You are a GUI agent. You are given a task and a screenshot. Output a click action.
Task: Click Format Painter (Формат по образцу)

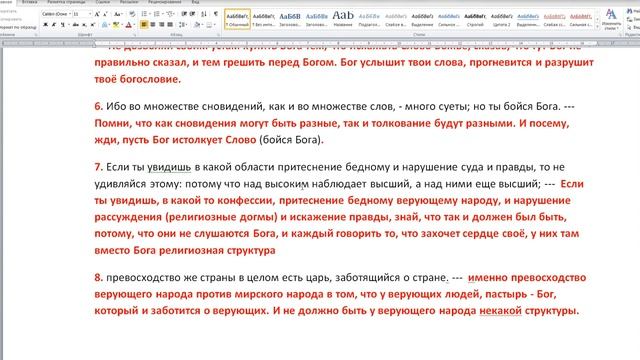[18, 27]
